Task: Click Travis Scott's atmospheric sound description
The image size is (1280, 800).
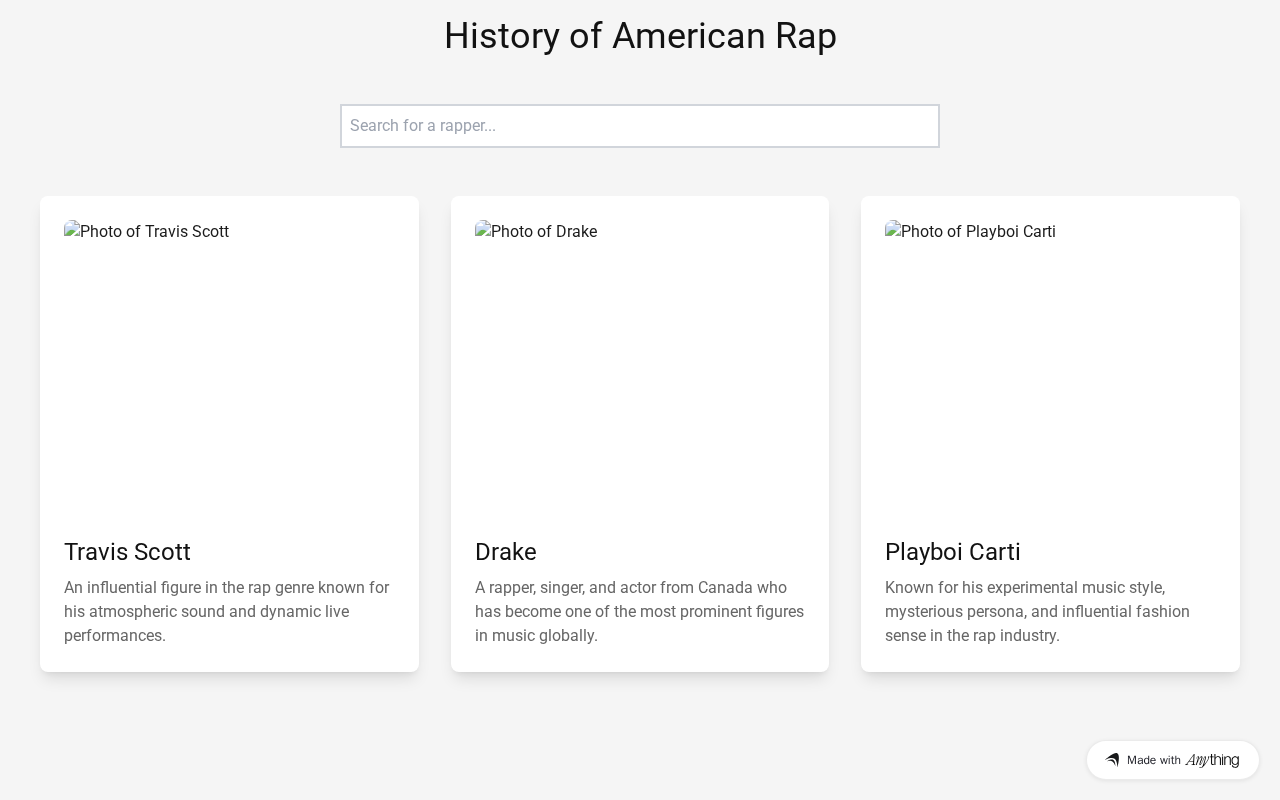Action: 228,611
